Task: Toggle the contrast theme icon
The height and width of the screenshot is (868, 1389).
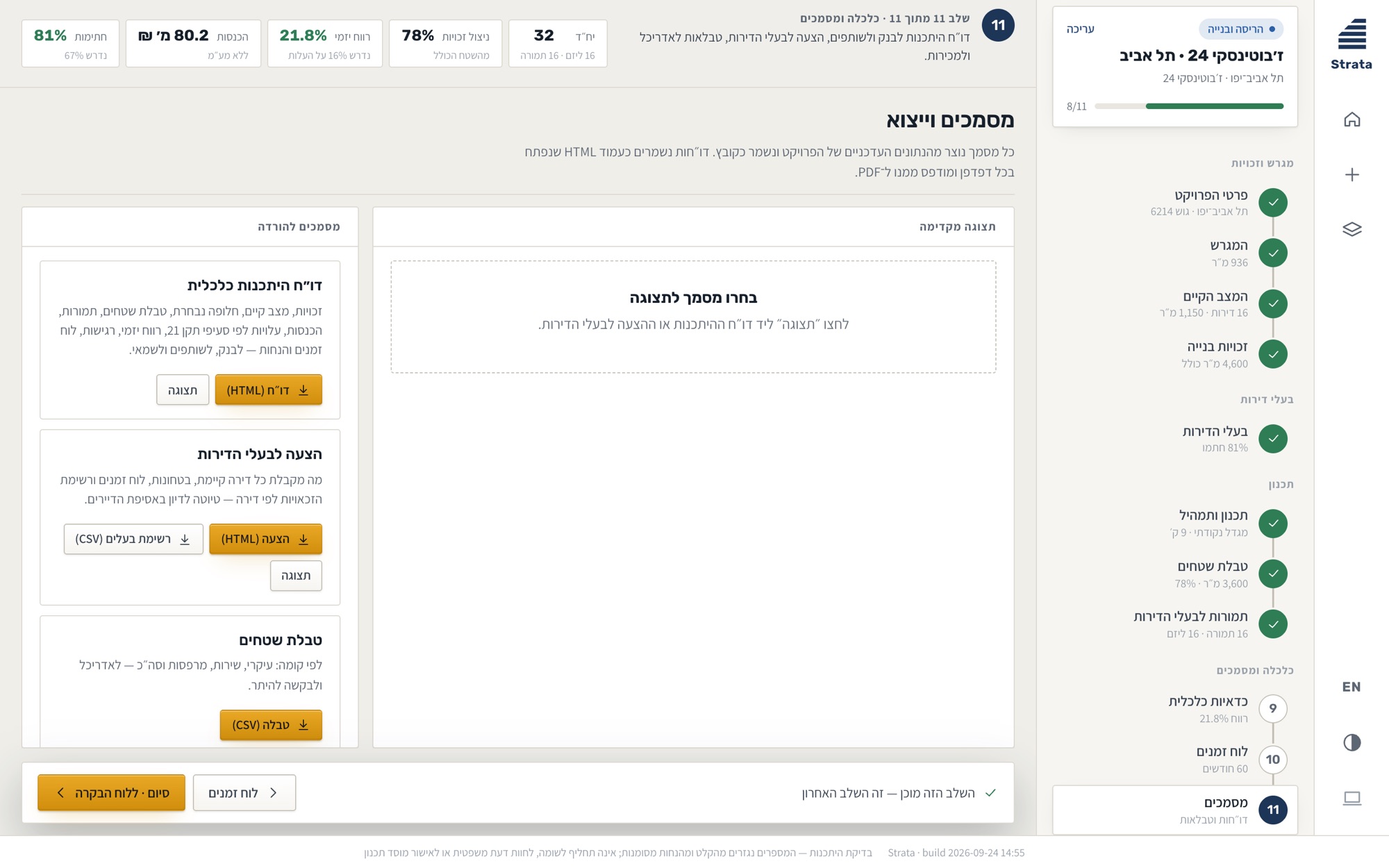Action: tap(1351, 742)
